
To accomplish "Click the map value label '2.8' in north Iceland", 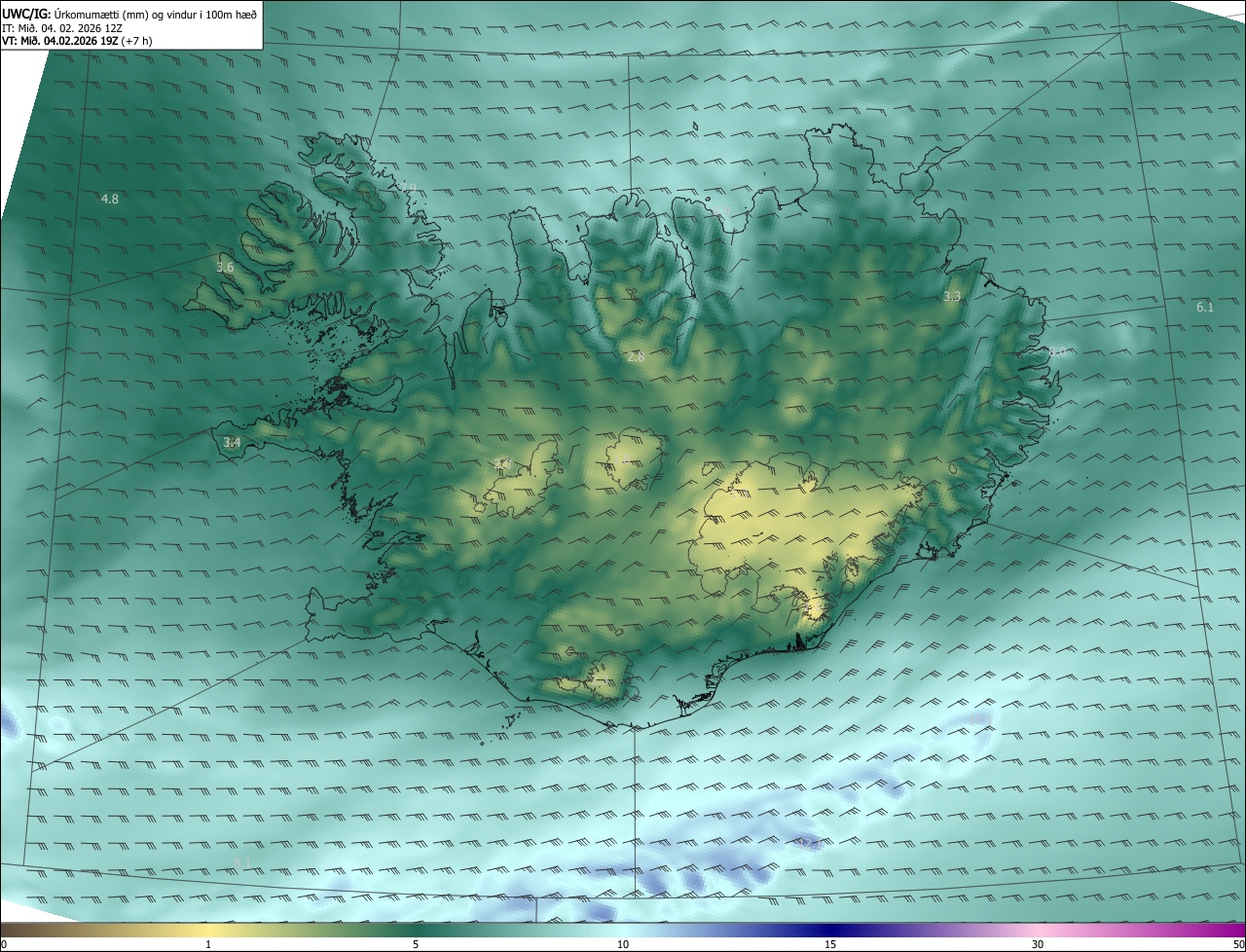I will (636, 357).
